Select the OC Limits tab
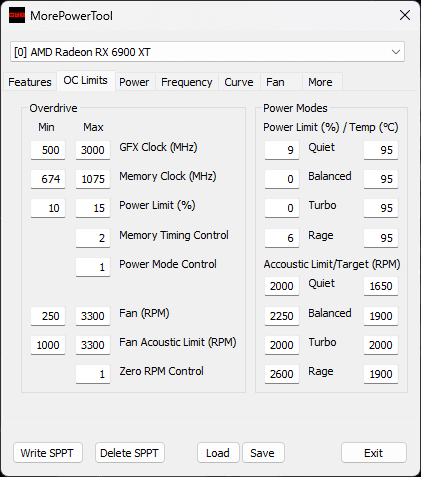The width and height of the screenshot is (421, 477). tap(86, 80)
